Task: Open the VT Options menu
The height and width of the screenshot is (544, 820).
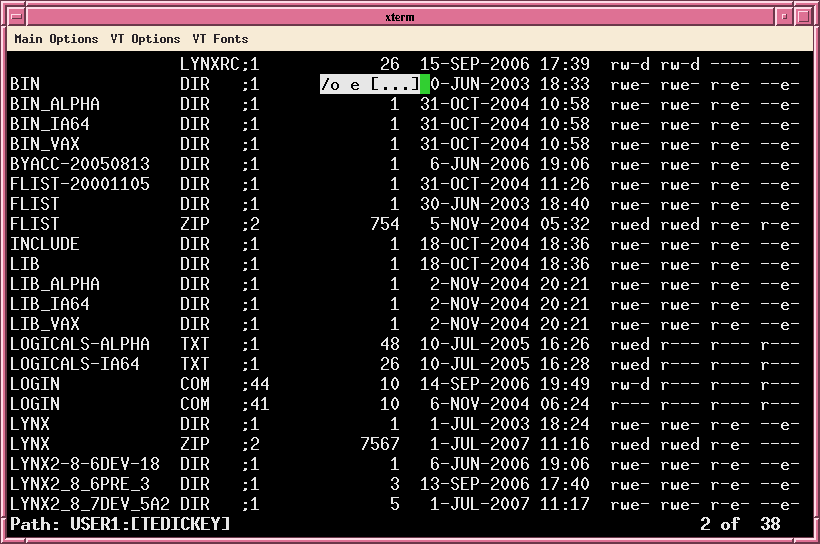Action: pos(145,39)
